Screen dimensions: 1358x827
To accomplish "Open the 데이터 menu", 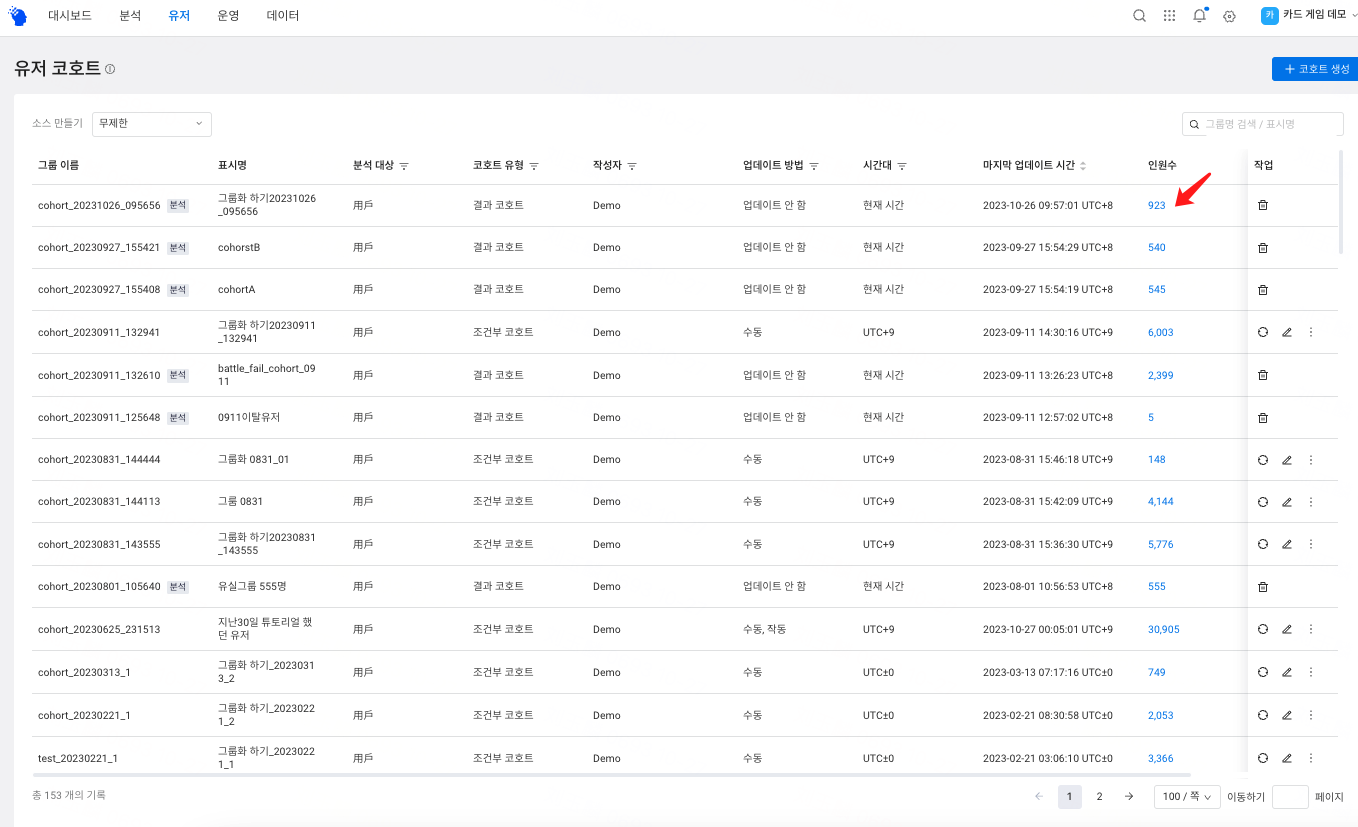I will pos(283,16).
